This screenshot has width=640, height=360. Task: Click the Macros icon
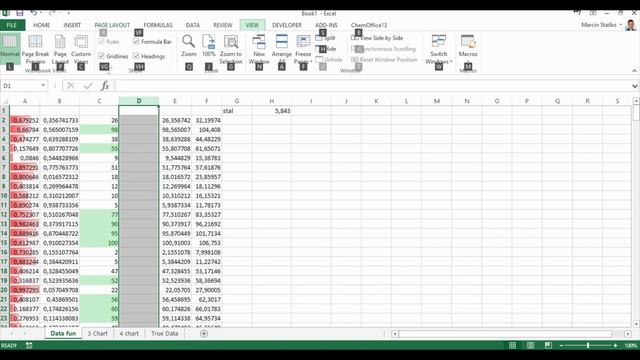(468, 42)
